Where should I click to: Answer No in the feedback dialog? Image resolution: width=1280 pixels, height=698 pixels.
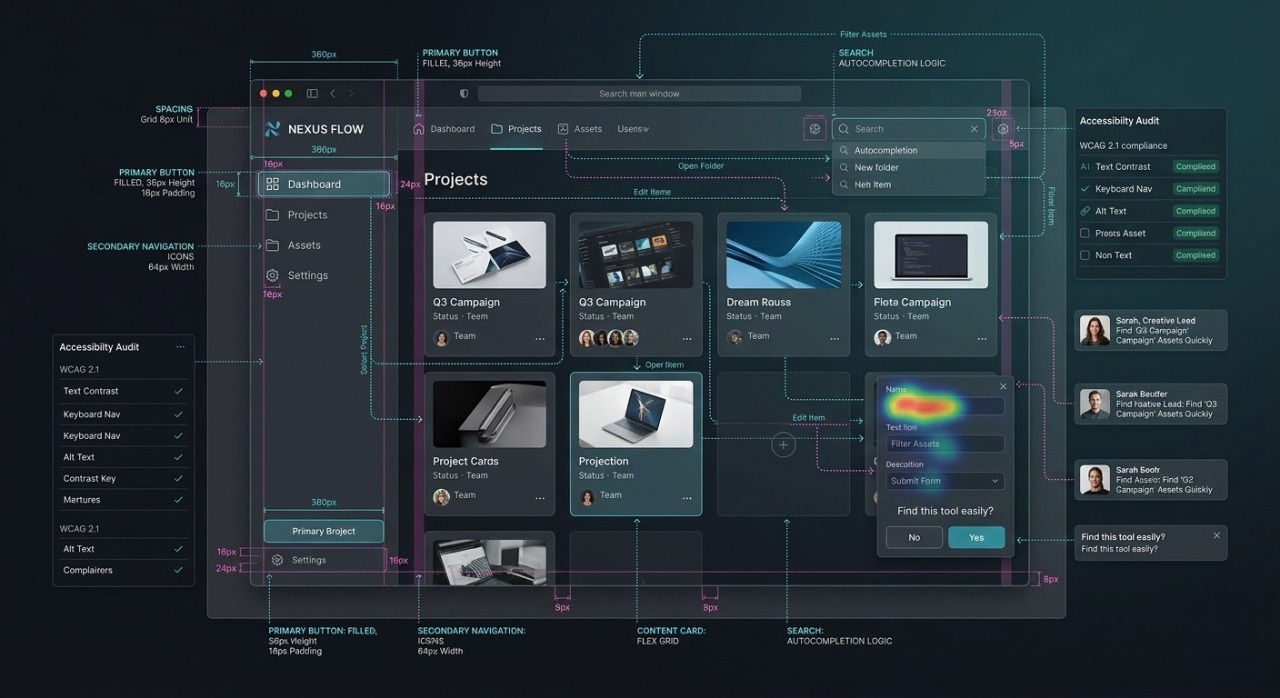[x=914, y=537]
